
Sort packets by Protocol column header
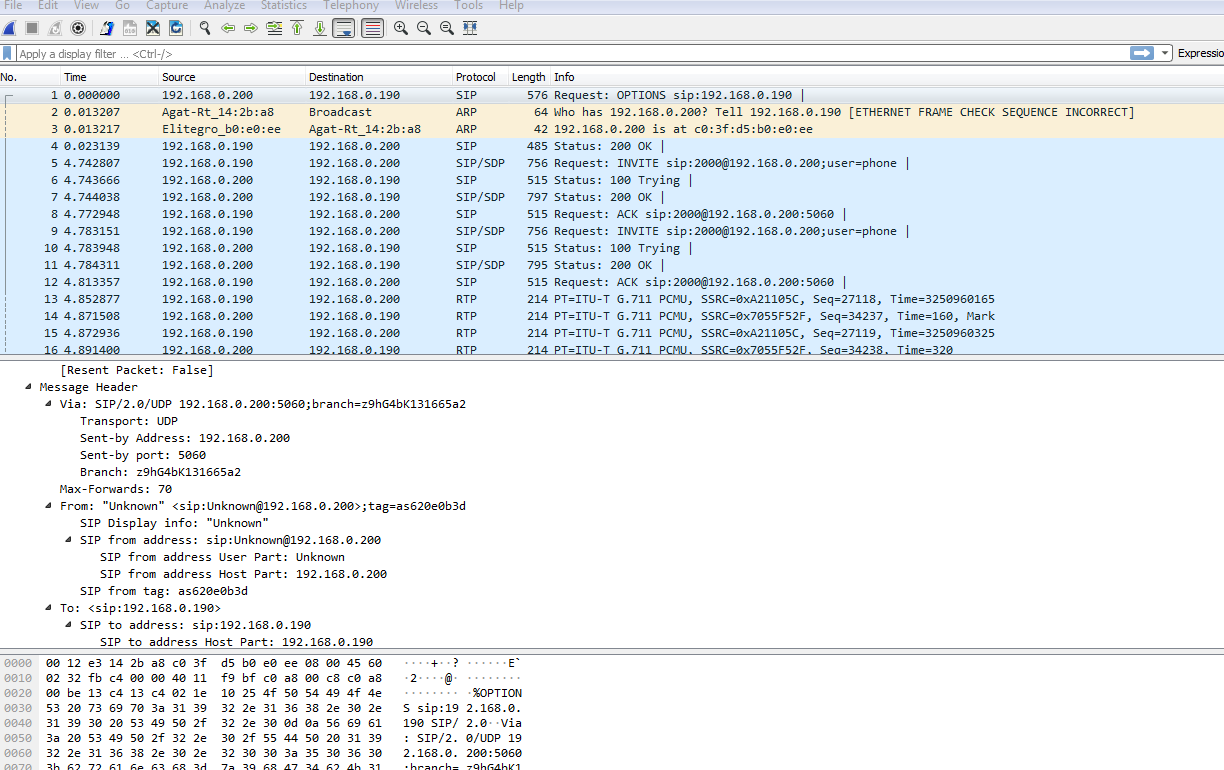(x=476, y=77)
